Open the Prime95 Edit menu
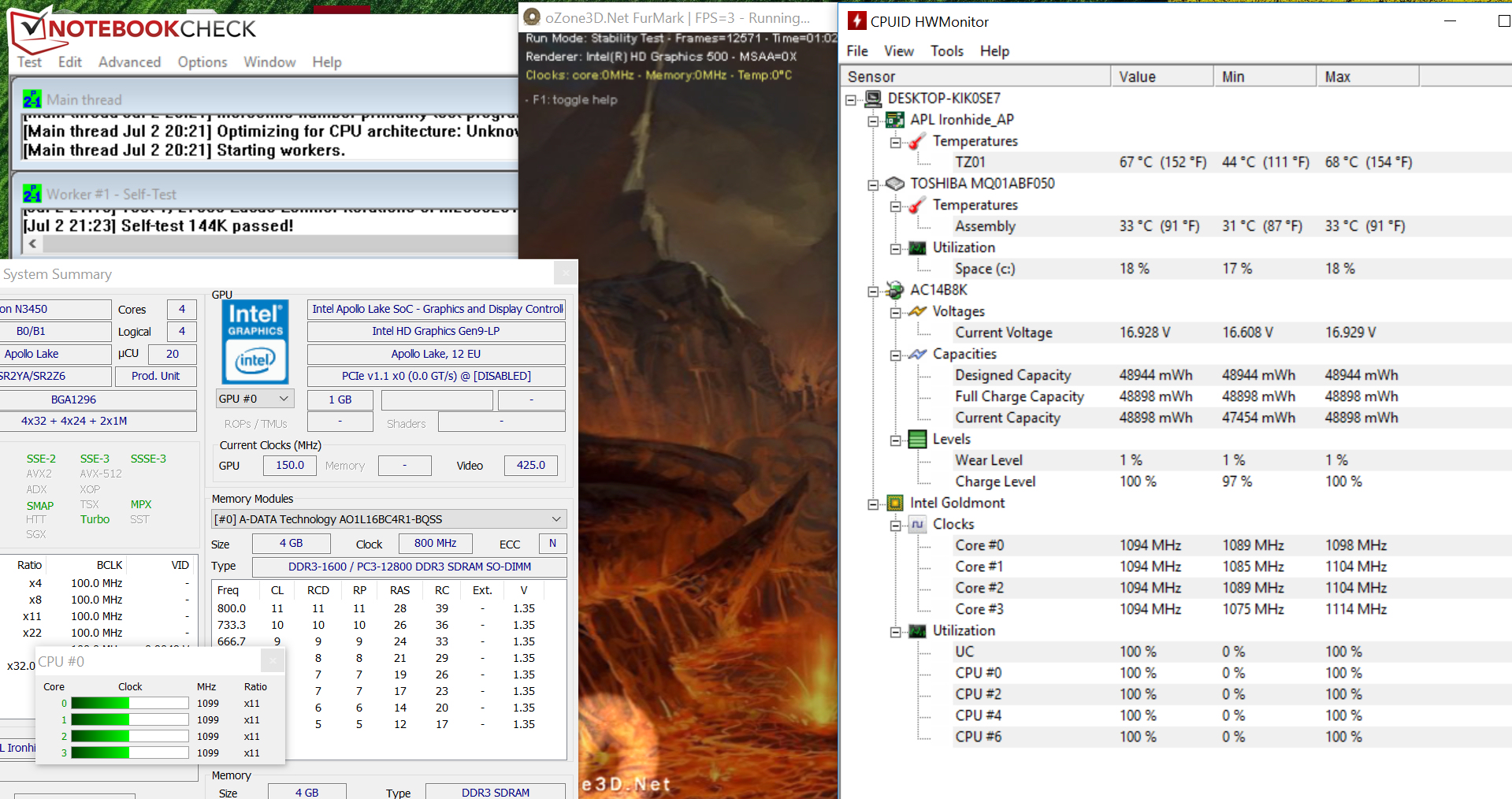 pyautogui.click(x=69, y=61)
